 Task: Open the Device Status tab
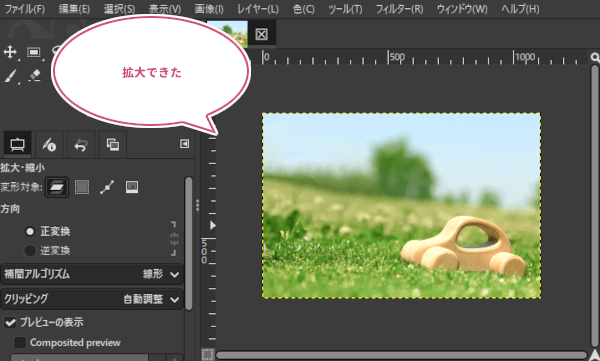pos(49,145)
